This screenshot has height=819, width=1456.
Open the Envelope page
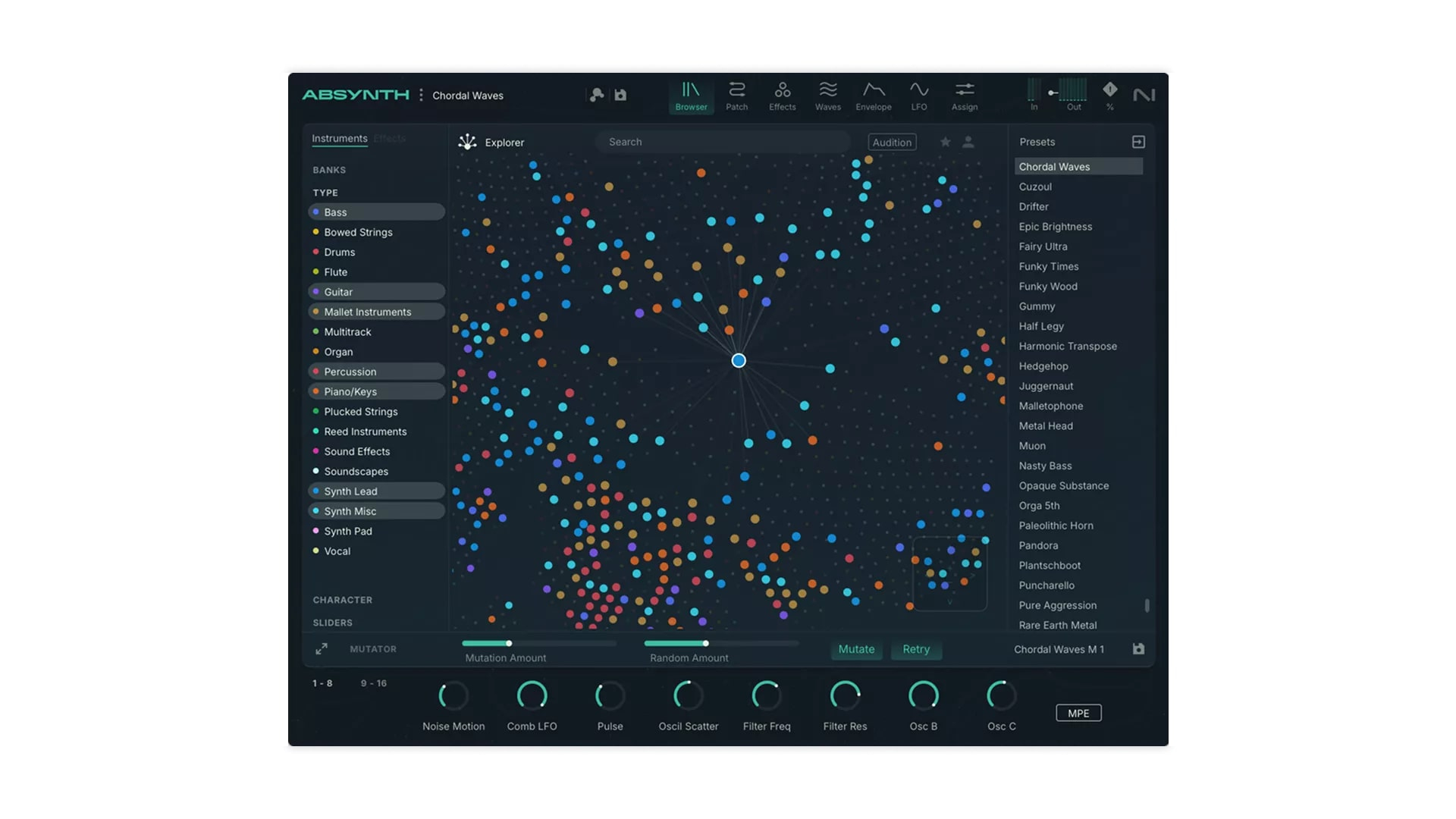873,96
